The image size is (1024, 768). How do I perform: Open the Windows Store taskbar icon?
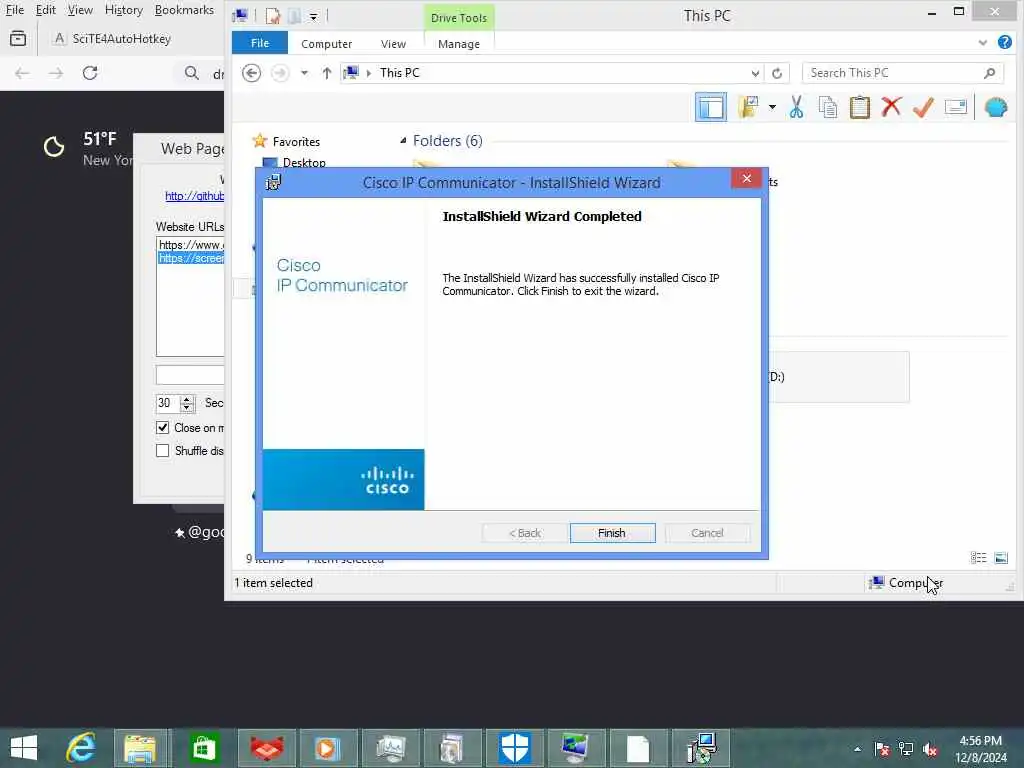(204, 748)
